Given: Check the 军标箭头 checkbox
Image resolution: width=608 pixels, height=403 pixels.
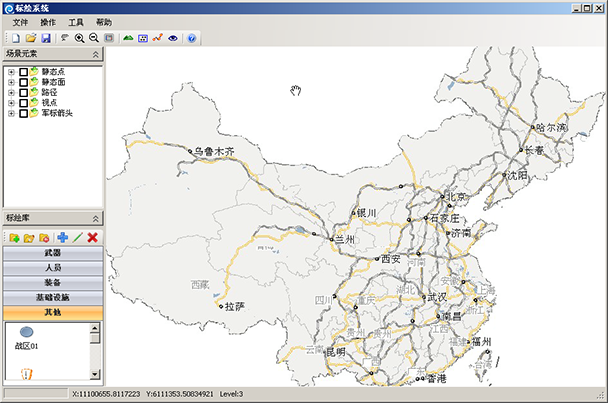Looking at the screenshot, I should [23, 113].
